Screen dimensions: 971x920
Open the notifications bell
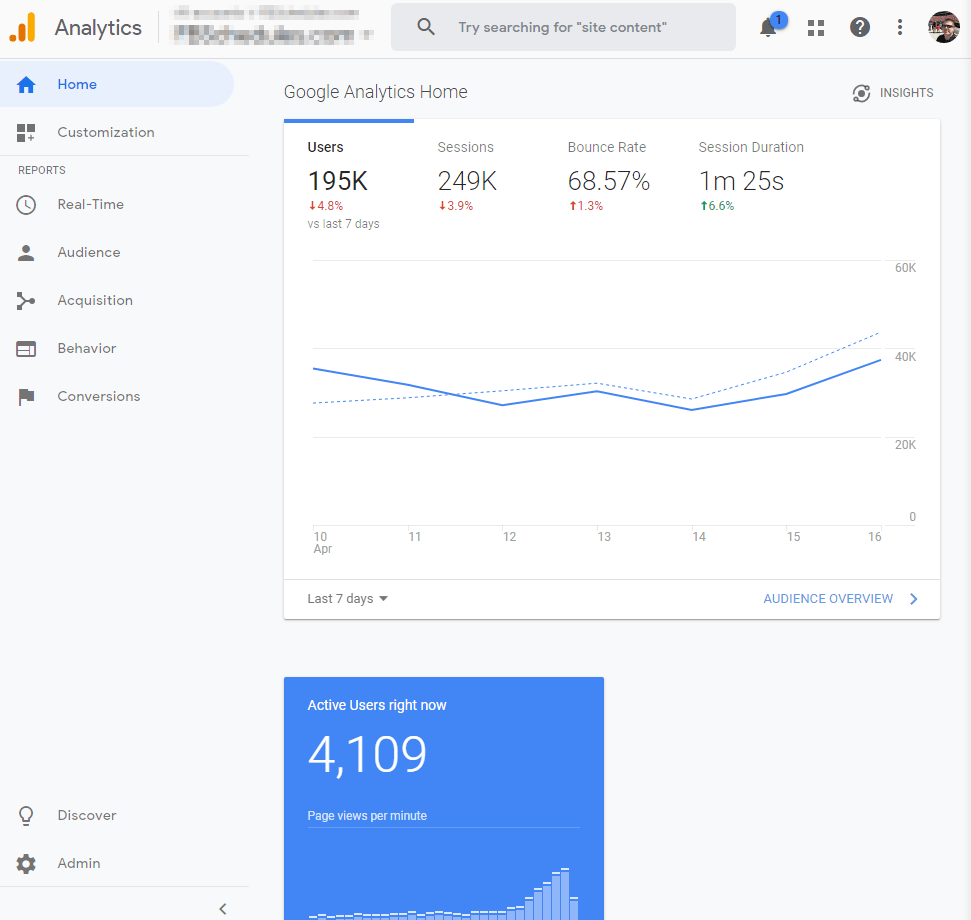(768, 27)
